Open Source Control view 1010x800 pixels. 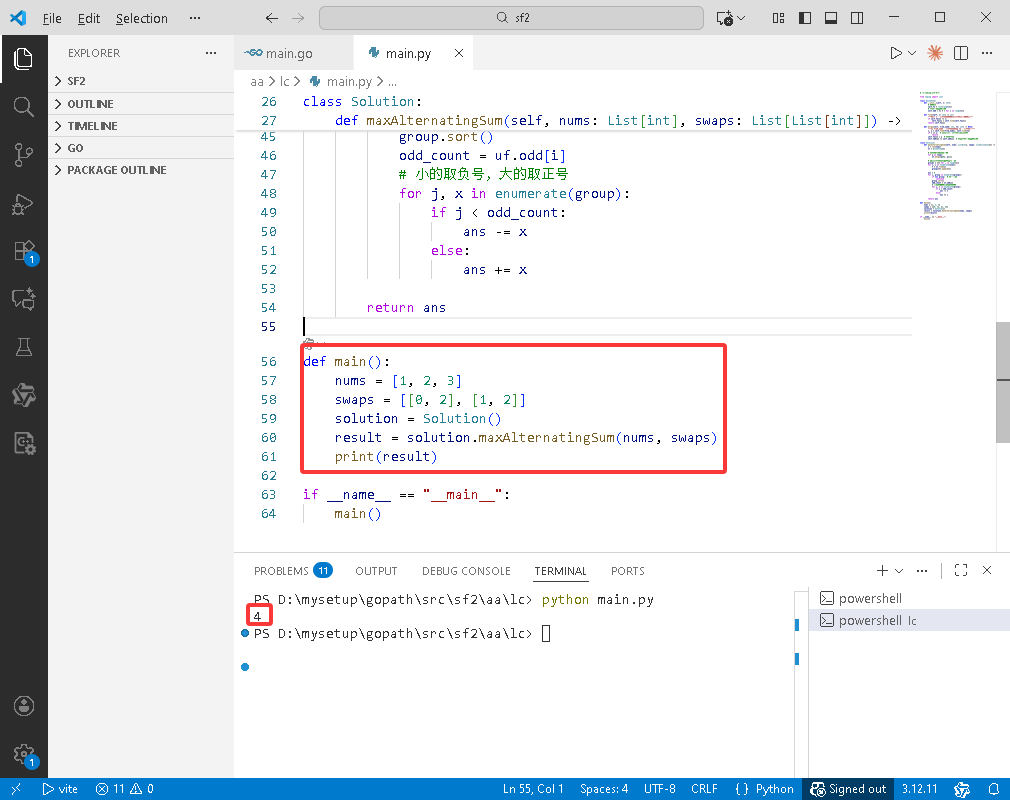pyautogui.click(x=23, y=155)
